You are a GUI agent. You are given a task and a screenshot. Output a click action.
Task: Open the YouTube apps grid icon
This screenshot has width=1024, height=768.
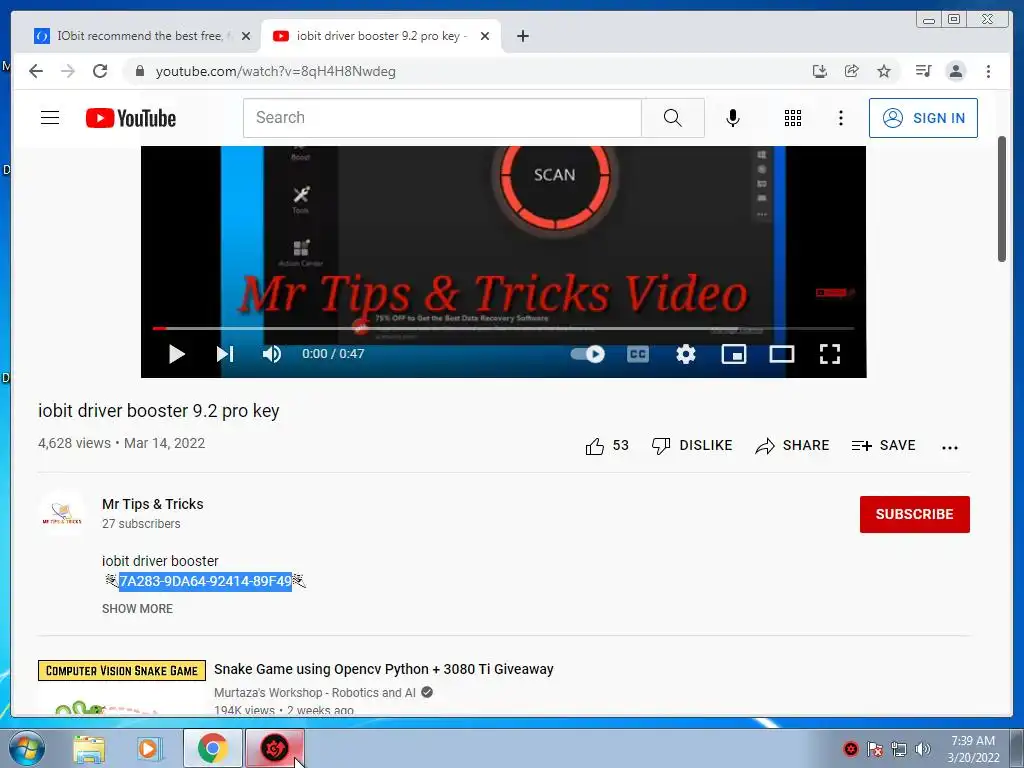(x=793, y=118)
